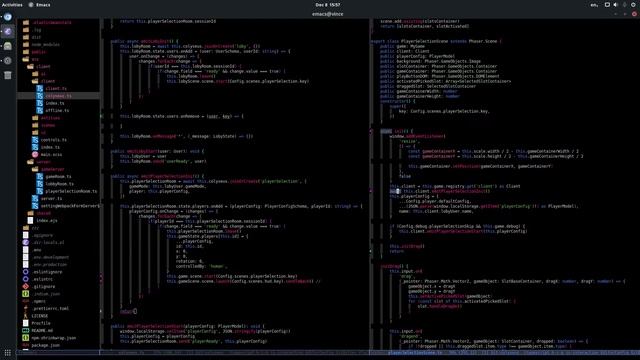Screen dimensions: 640x360
Task: Click the git icon beside .gitignore
Action: (26, 287)
